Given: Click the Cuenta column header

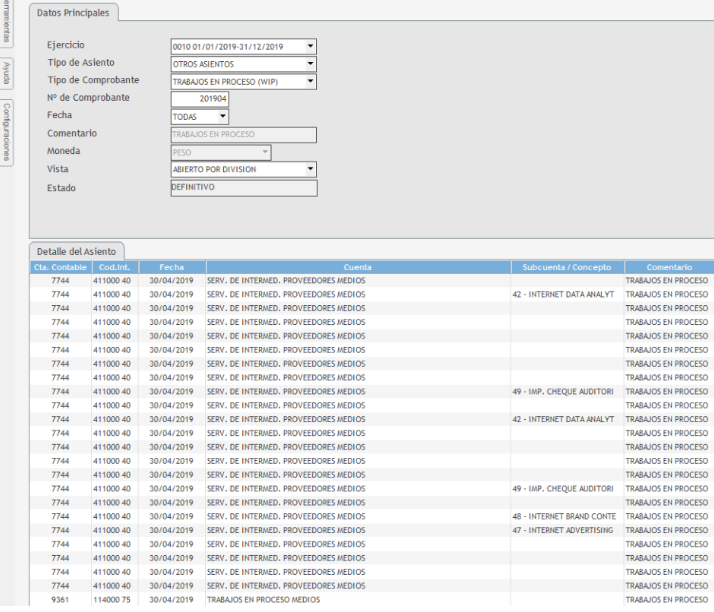Looking at the screenshot, I should pyautogui.click(x=357, y=268).
